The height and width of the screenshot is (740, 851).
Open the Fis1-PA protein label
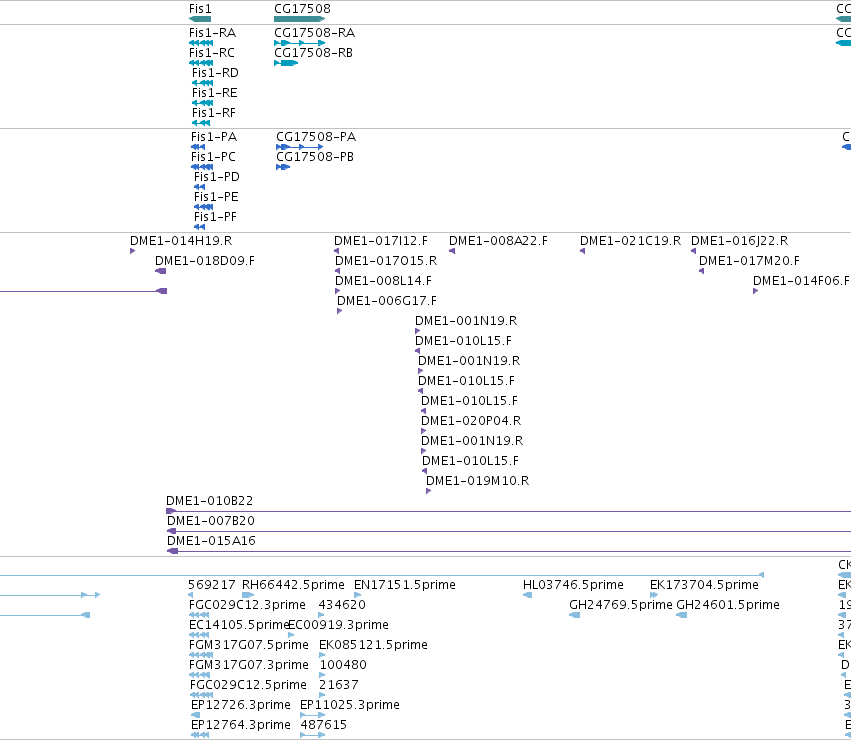click(214, 137)
